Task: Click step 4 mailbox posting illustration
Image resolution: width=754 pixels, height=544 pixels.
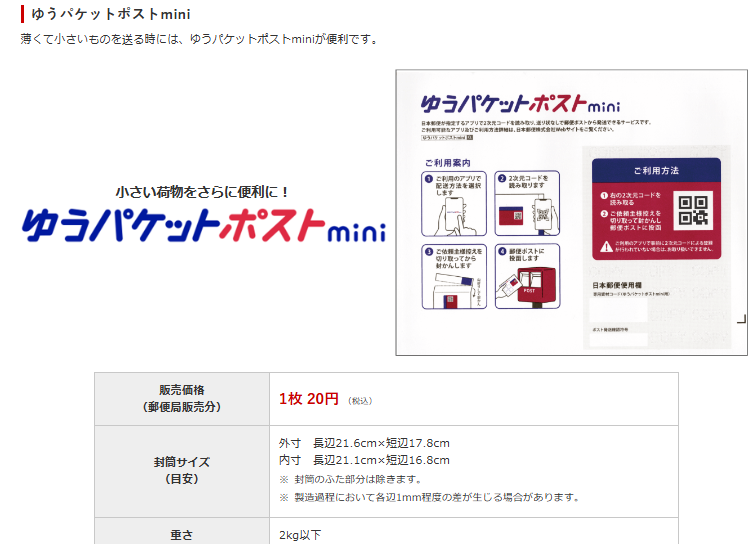Action: coord(527,277)
